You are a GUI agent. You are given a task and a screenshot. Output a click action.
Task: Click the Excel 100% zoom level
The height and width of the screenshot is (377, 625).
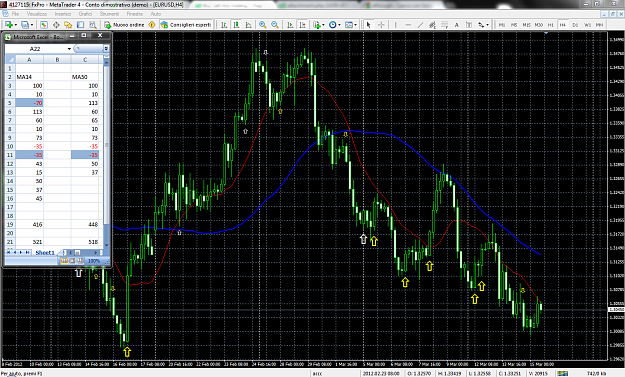94,261
